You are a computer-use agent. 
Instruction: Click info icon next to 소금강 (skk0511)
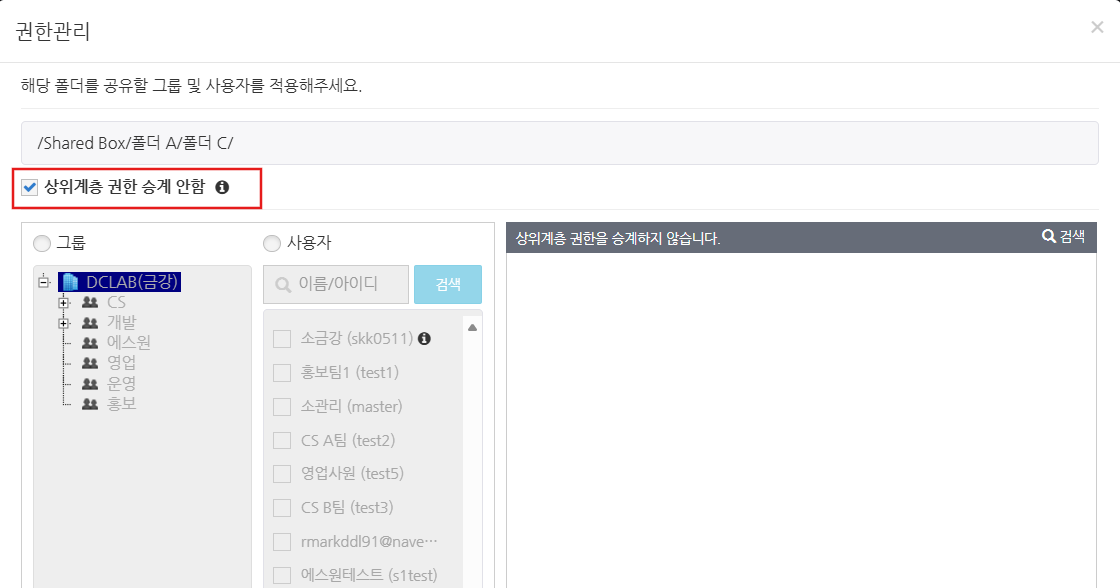424,339
